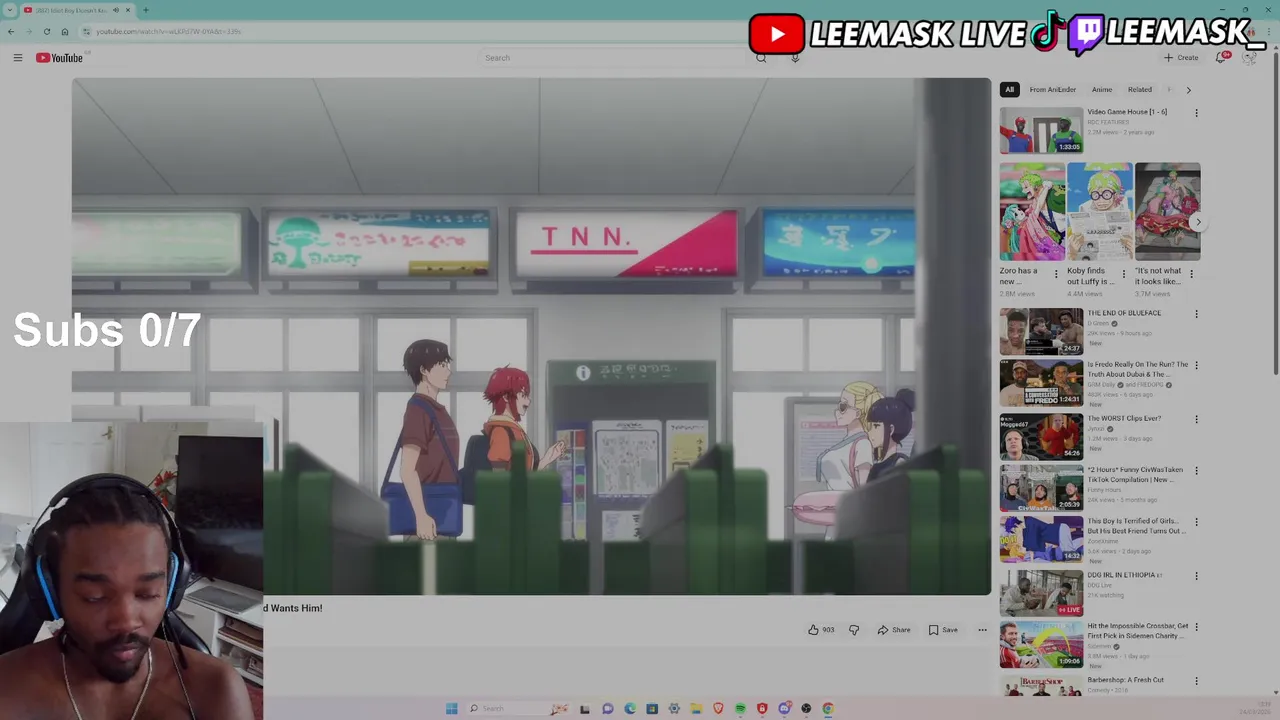Open OBS Studio from the taskbar
Viewport: 1280px width, 720px height.
(806, 708)
